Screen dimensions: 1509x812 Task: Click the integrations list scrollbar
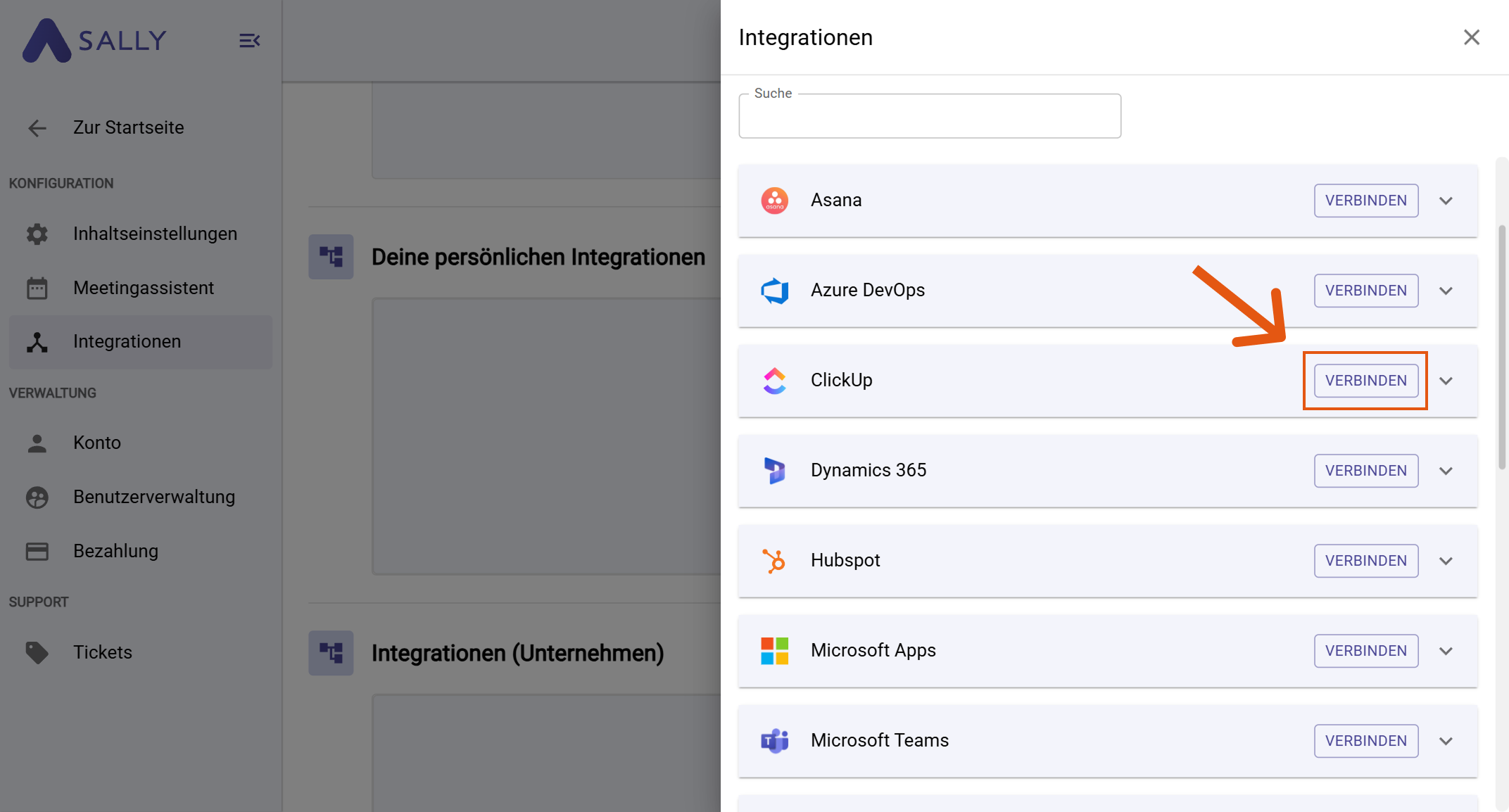1502,347
